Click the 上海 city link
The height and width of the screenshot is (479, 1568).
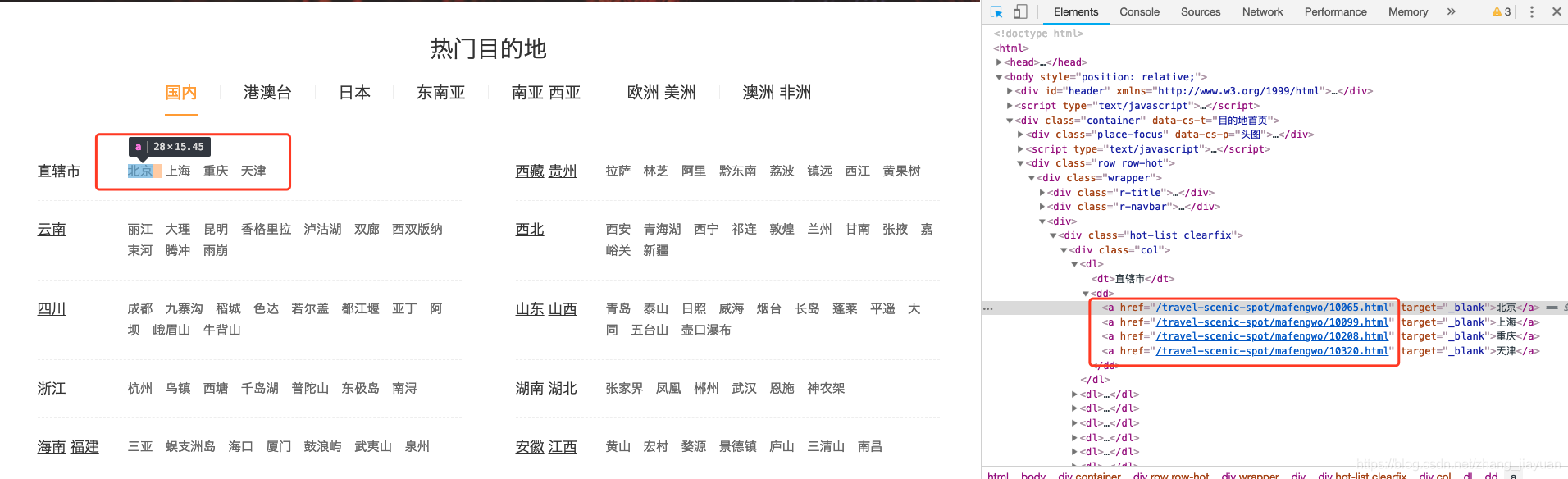click(x=178, y=171)
